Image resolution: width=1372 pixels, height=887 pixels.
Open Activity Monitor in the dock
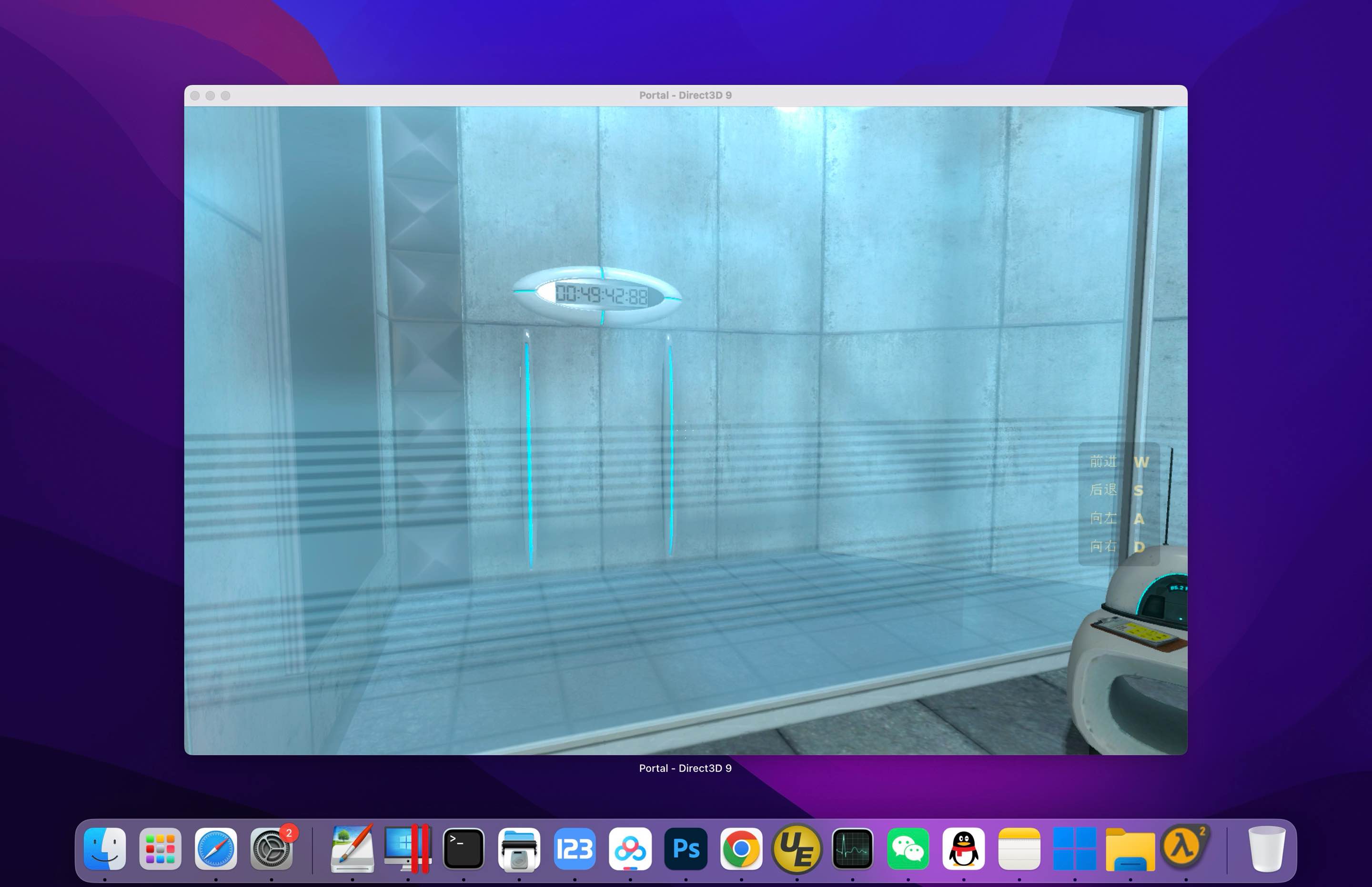click(x=852, y=848)
